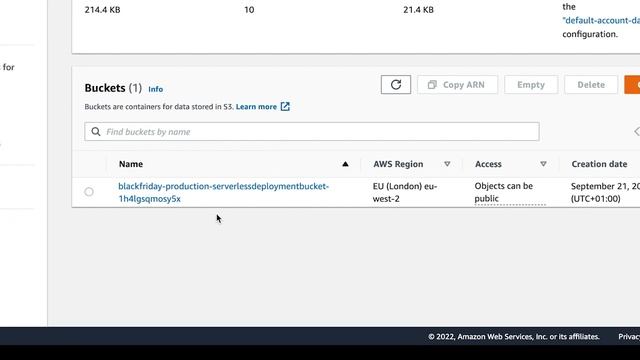
Task: Open the Learn more link
Action: click(256, 107)
